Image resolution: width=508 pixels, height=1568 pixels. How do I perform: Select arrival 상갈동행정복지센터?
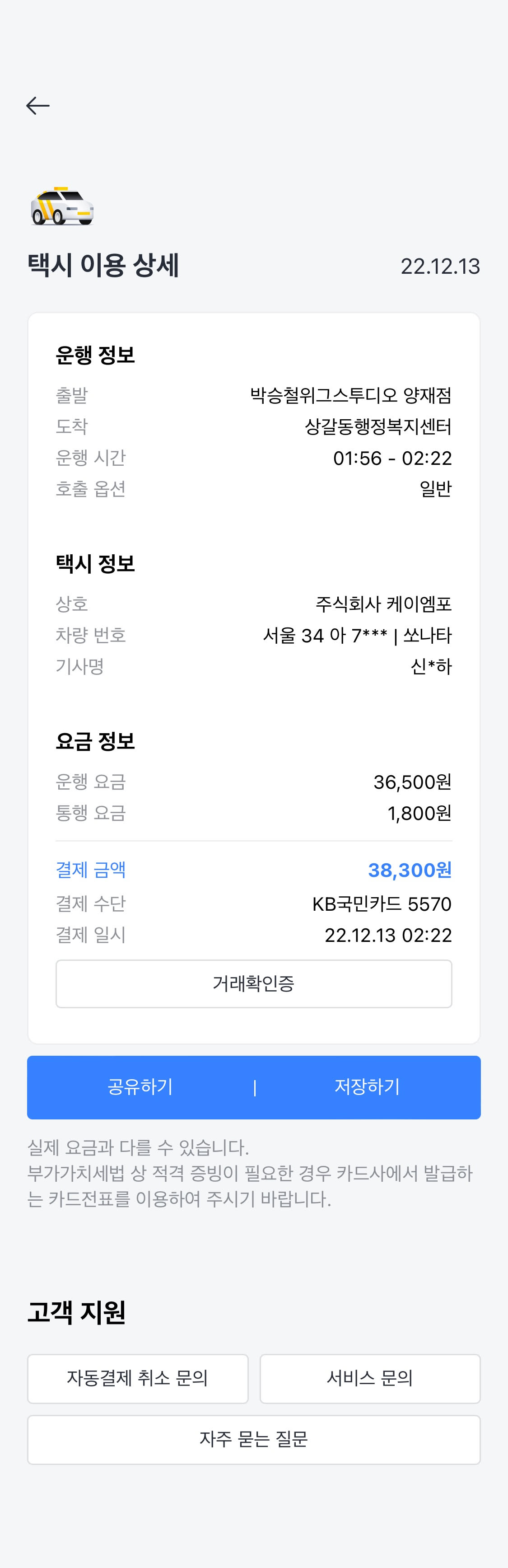378,427
